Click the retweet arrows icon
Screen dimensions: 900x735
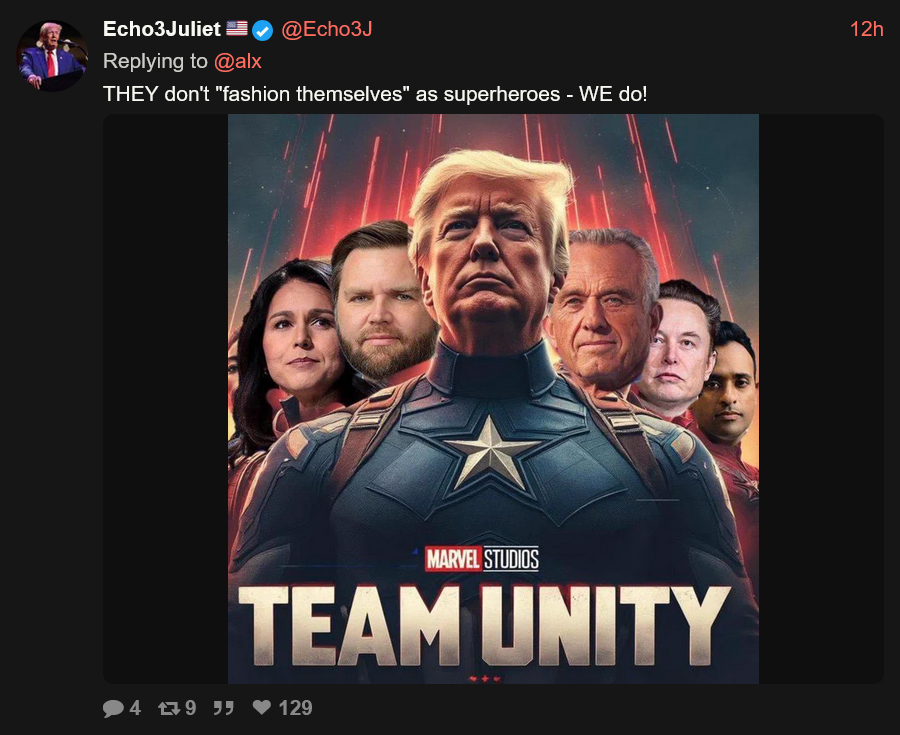(x=169, y=709)
